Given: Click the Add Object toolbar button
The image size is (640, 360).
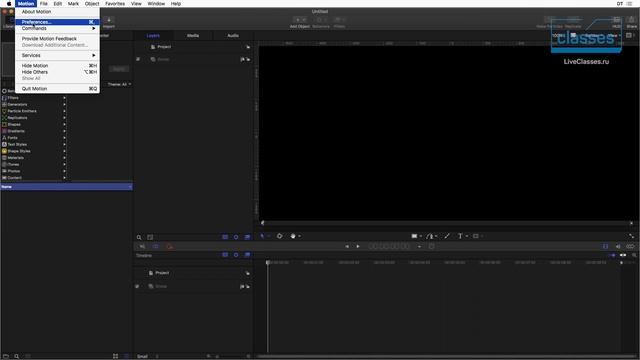Looking at the screenshot, I should point(300,23).
